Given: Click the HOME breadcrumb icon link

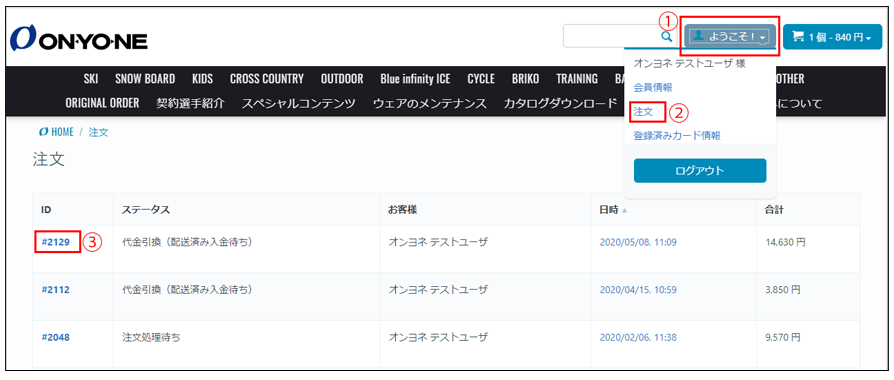Looking at the screenshot, I should coord(56,132).
